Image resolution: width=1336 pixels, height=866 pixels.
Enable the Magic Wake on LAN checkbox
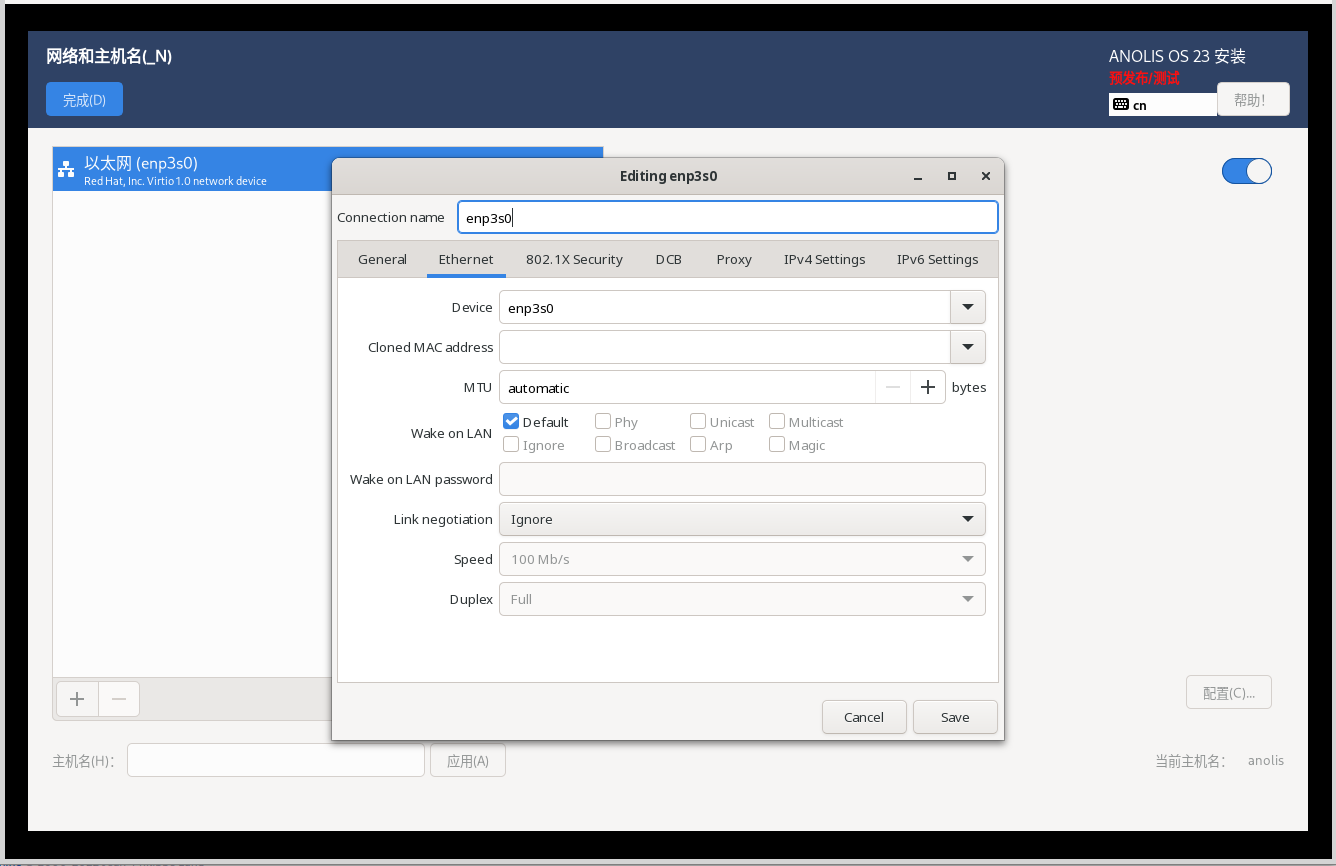tap(777, 445)
